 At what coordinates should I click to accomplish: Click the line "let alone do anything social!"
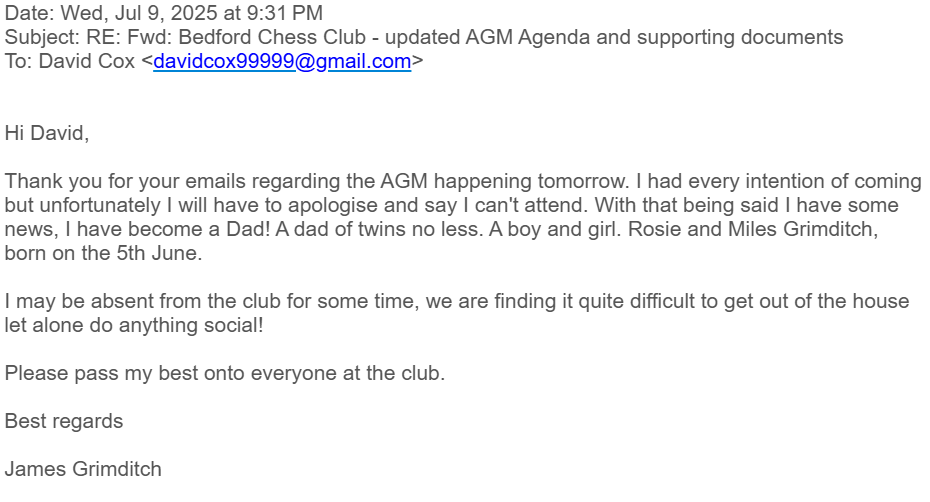134,325
